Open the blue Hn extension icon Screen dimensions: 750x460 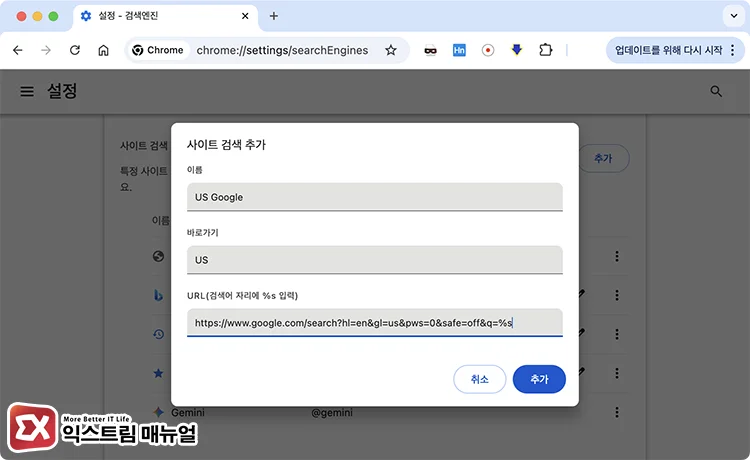tap(459, 50)
